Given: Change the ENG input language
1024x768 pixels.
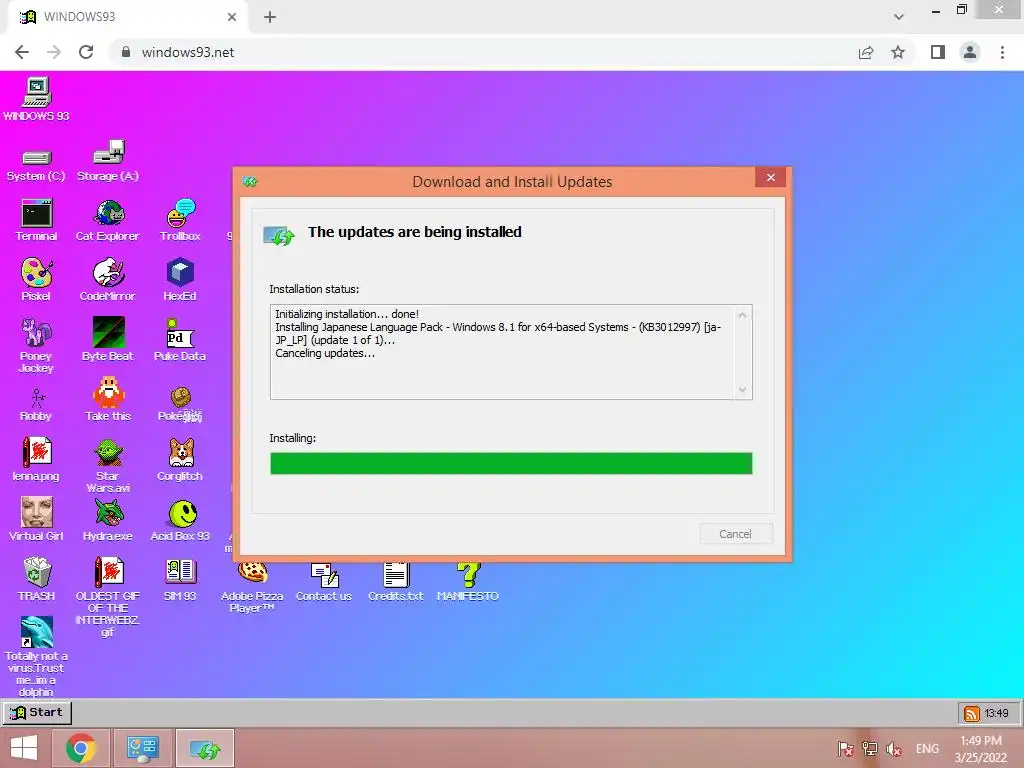Looking at the screenshot, I should (x=927, y=749).
